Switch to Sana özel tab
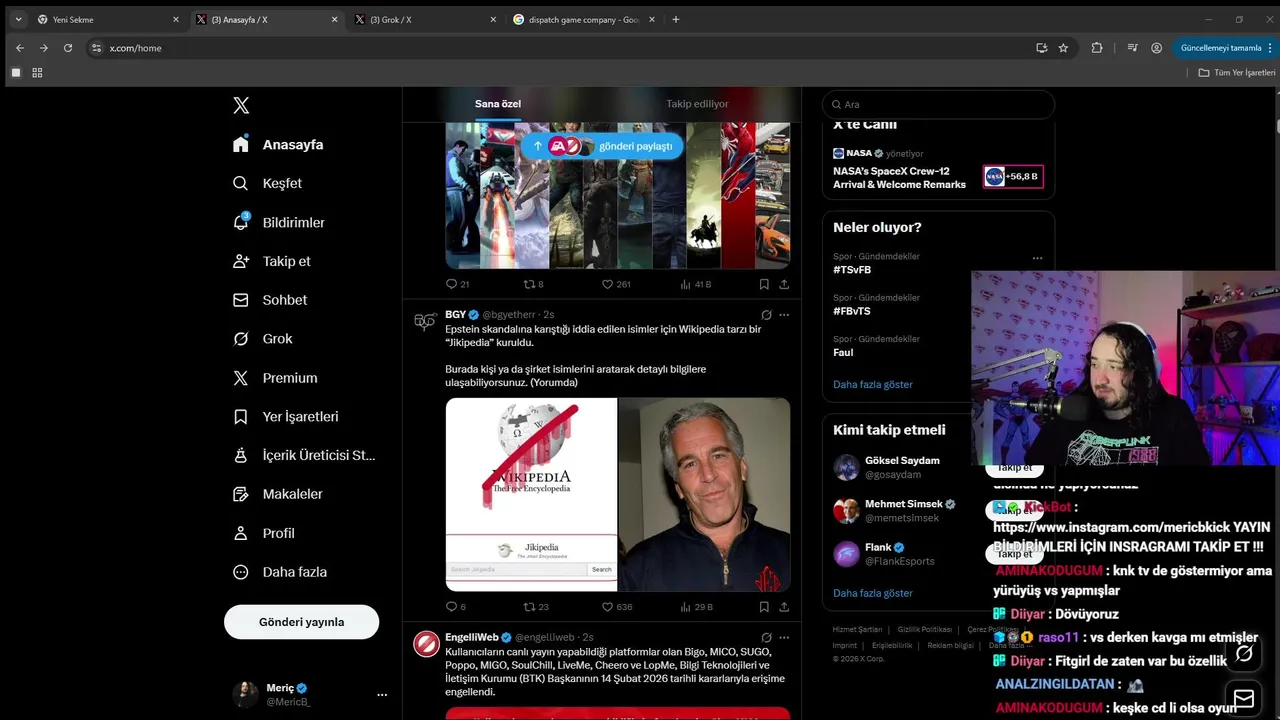Screen dimensions: 1280x720 click(x=498, y=104)
